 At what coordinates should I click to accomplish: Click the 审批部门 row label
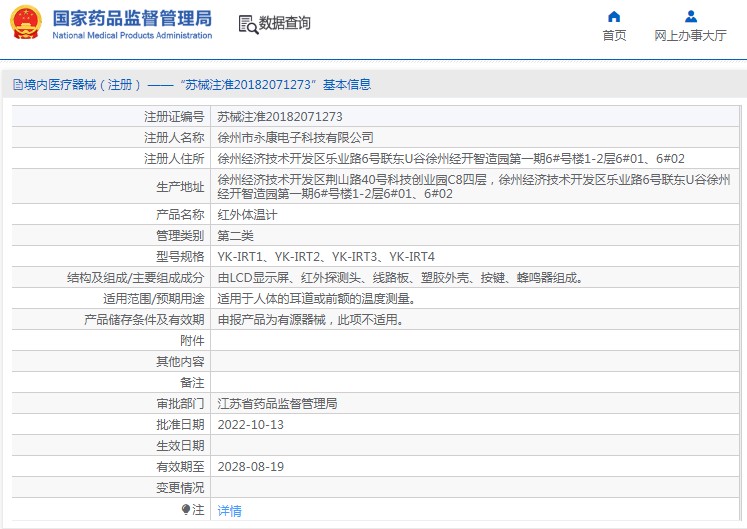point(180,404)
